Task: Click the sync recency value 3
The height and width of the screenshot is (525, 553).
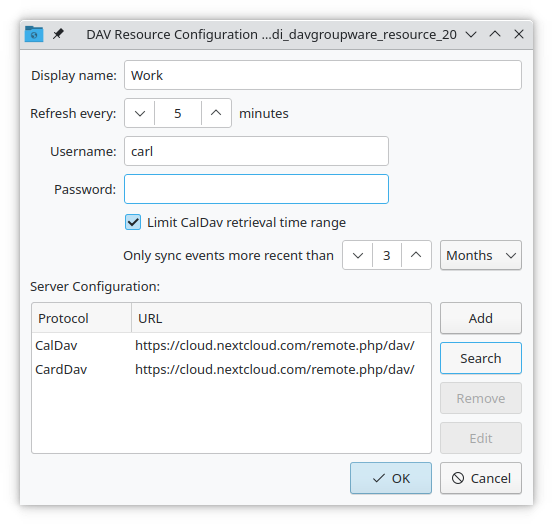Action: click(x=387, y=255)
